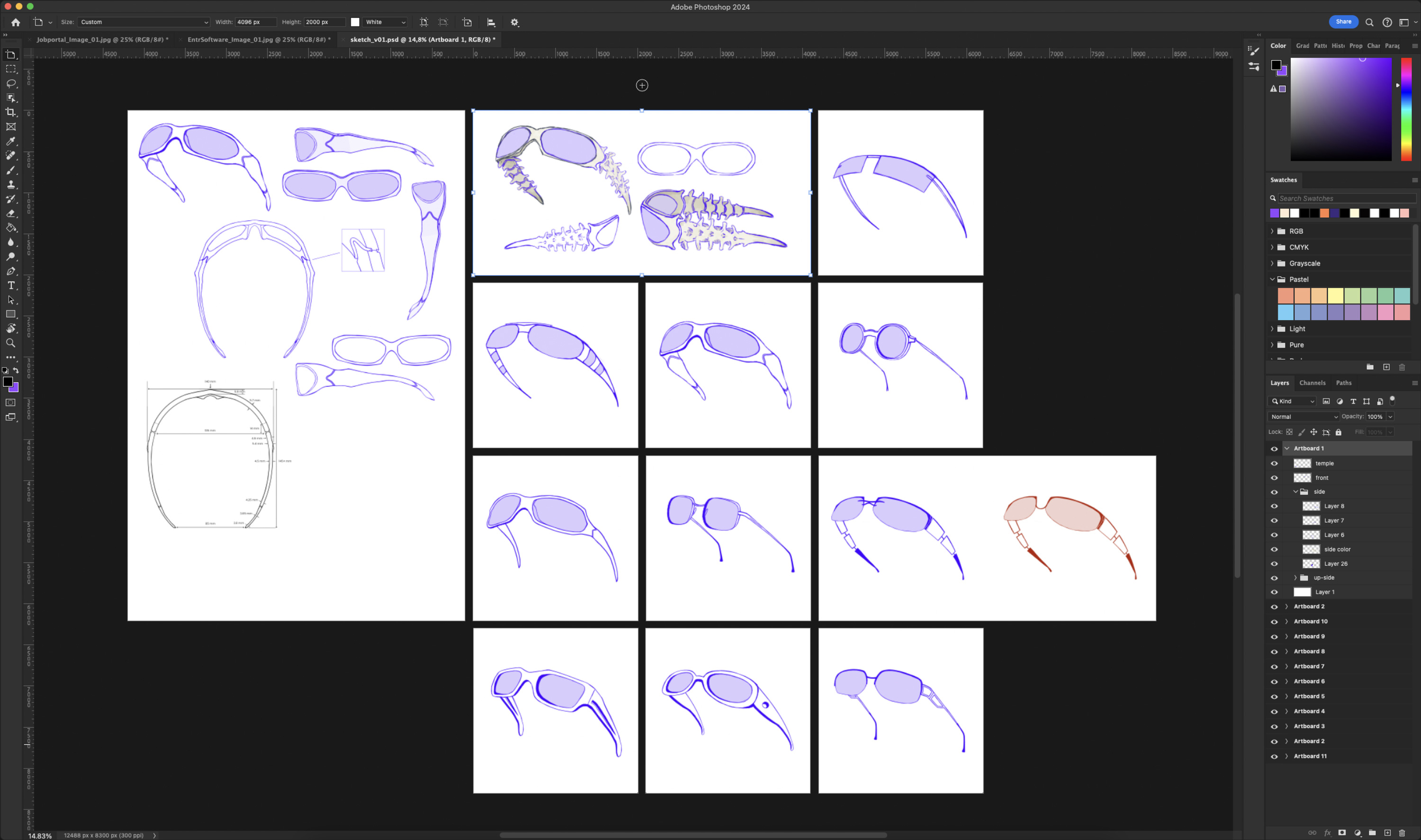Swap foreground and background colors
The width and height of the screenshot is (1421, 840).
17,370
